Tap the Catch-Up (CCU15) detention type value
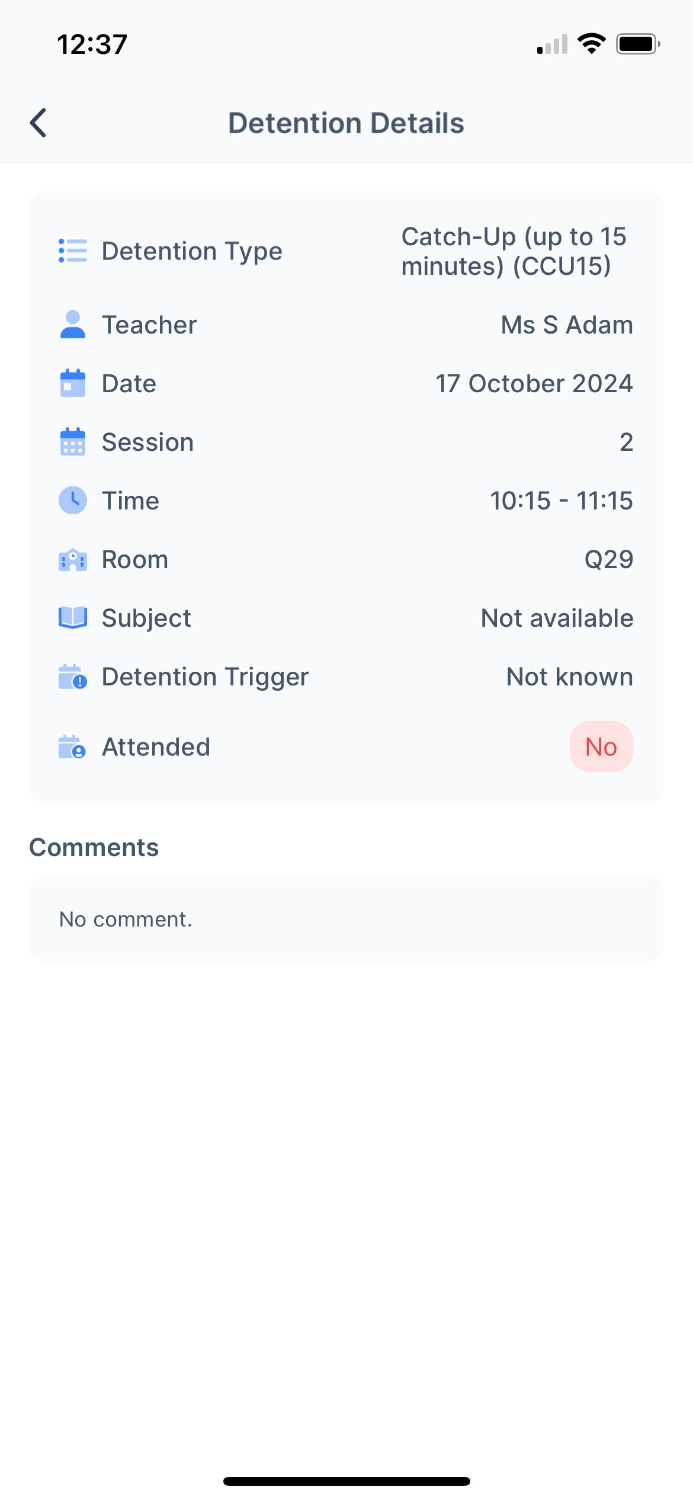The image size is (693, 1500). [514, 251]
